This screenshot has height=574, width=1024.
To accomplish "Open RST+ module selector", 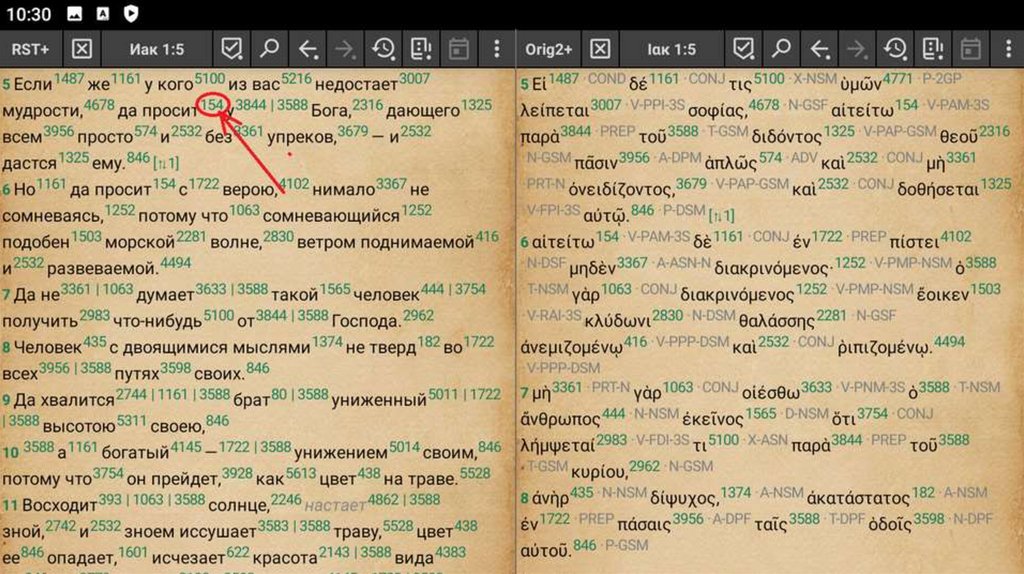I will [31, 49].
